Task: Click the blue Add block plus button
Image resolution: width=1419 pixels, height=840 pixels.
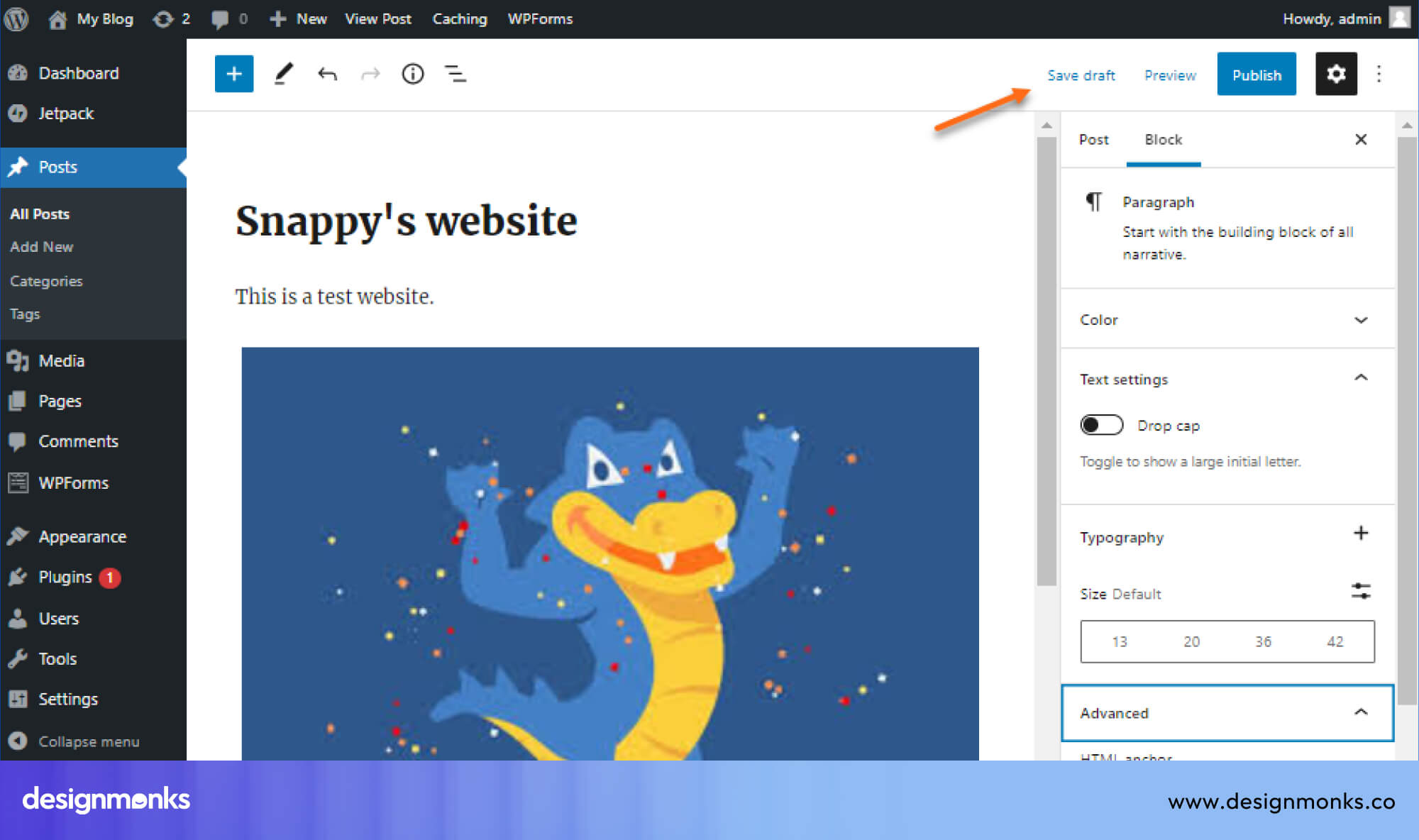Action: [234, 74]
